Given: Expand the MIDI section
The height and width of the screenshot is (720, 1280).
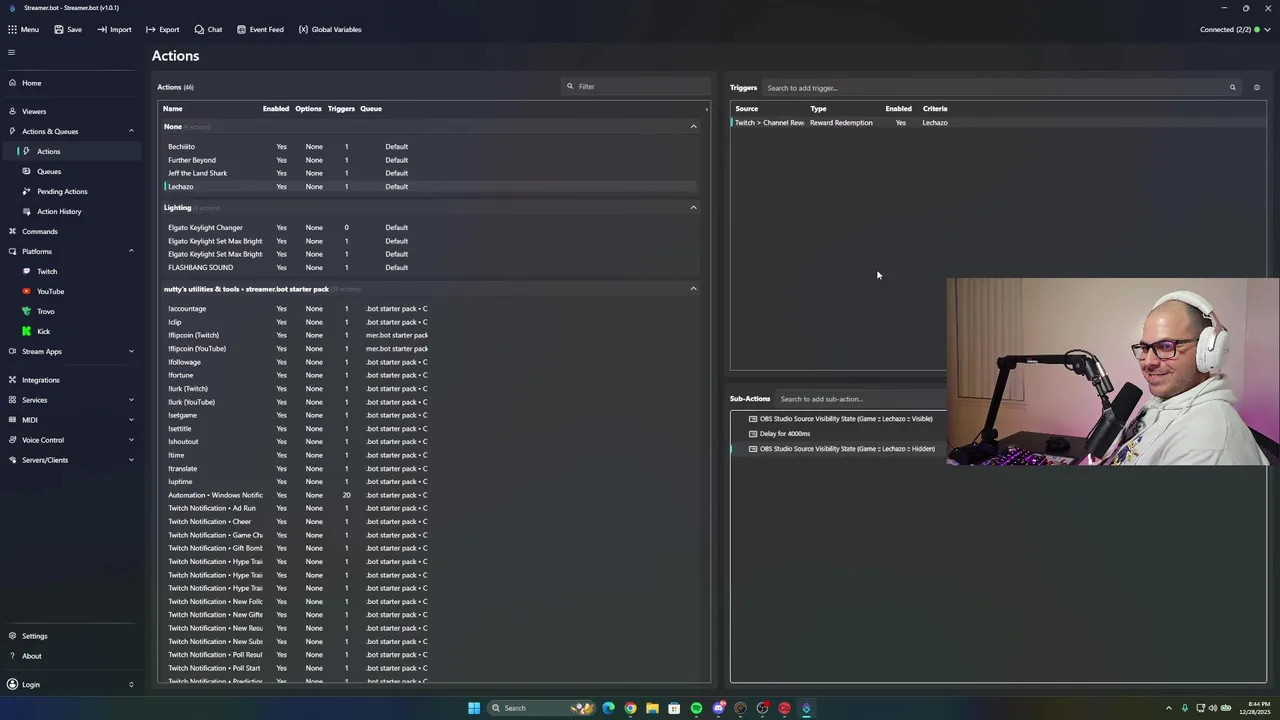Looking at the screenshot, I should (131, 420).
